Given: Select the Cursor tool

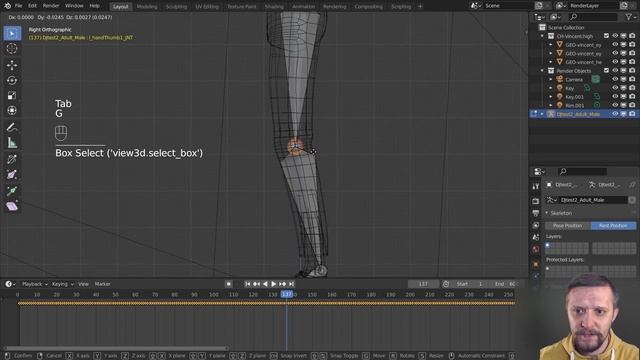Looking at the screenshot, I should pyautogui.click(x=12, y=49).
